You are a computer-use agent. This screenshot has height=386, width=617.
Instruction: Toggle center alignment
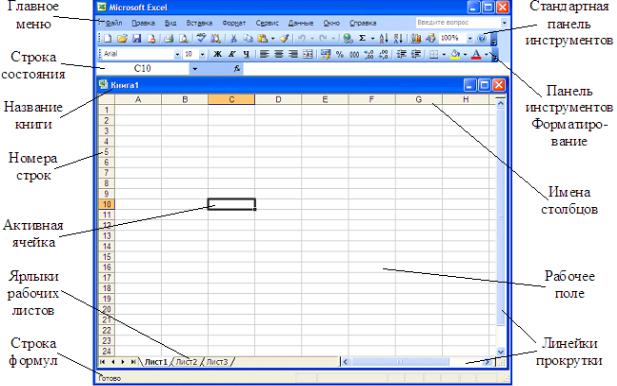pyautogui.click(x=279, y=54)
